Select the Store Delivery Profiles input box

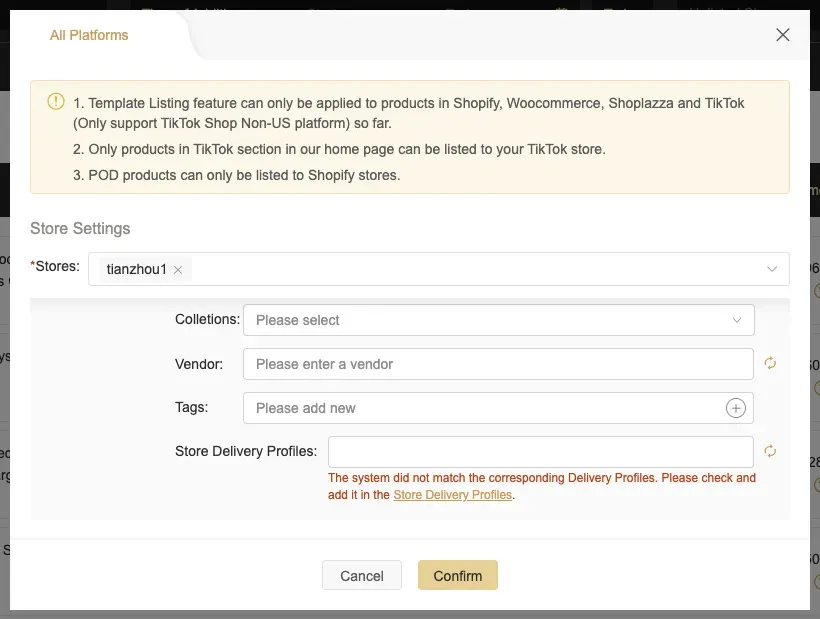540,452
